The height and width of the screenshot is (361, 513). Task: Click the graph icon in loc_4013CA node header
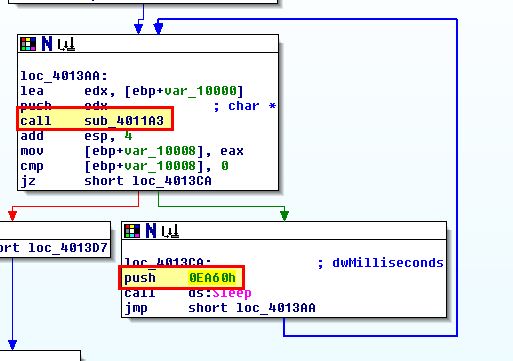pos(170,231)
